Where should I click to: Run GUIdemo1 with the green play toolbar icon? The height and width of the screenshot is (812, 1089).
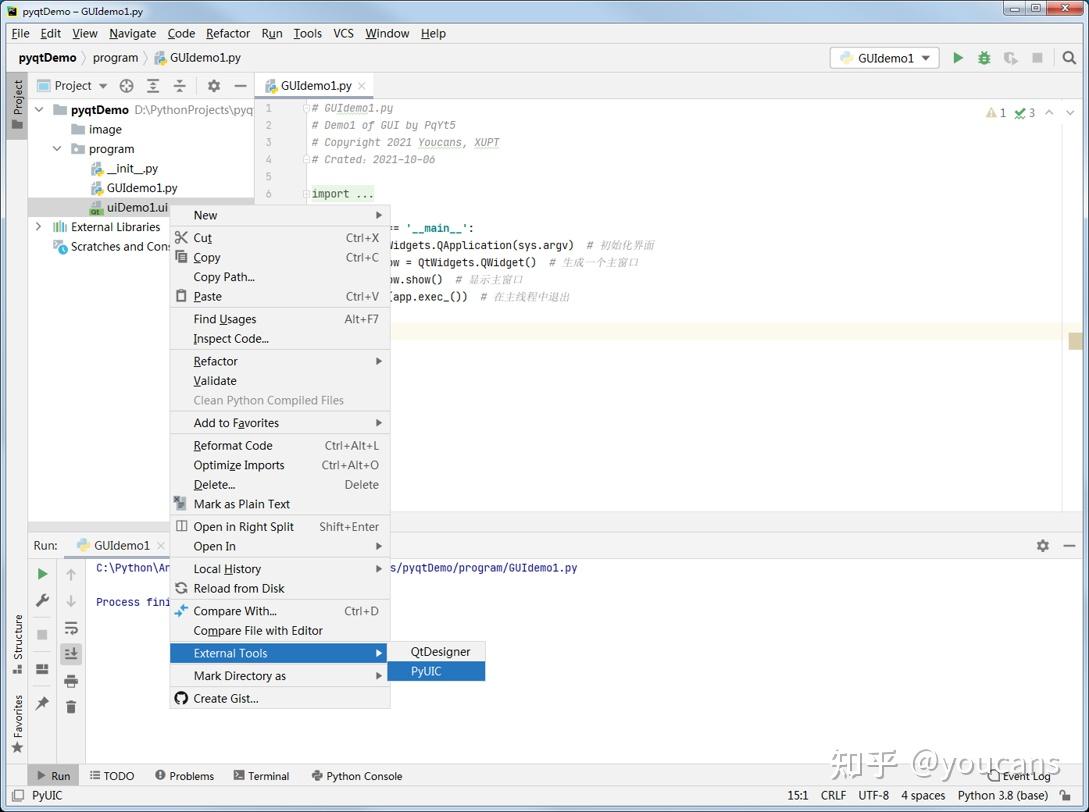[957, 58]
